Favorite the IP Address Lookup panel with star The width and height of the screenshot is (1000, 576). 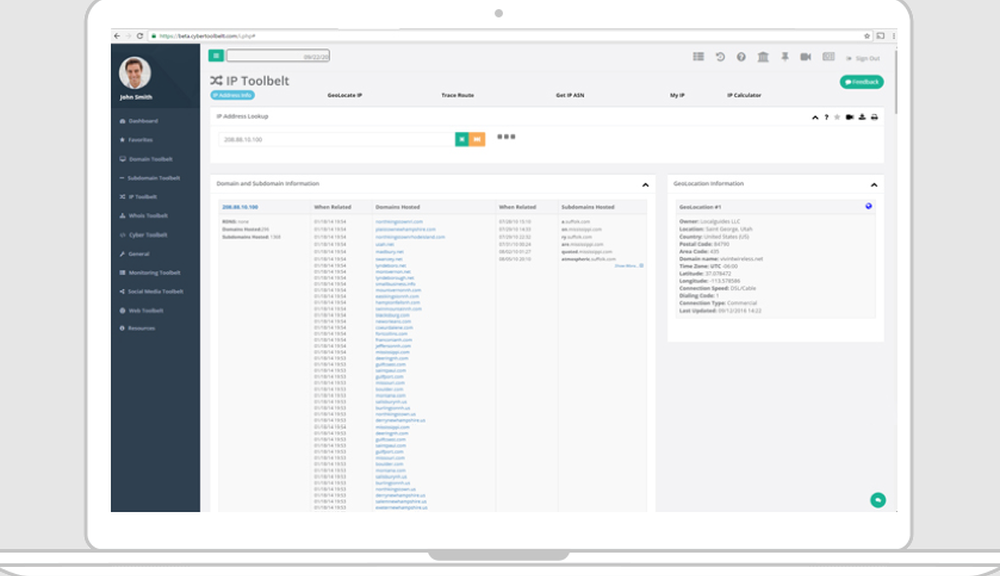pyautogui.click(x=837, y=117)
